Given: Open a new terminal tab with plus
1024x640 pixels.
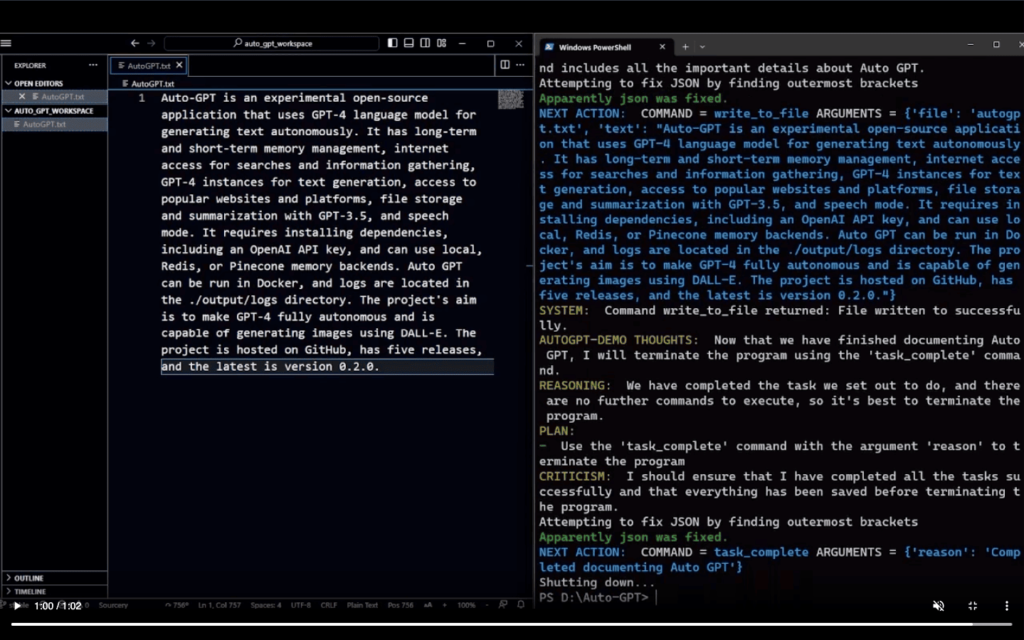Looking at the screenshot, I should point(685,47).
